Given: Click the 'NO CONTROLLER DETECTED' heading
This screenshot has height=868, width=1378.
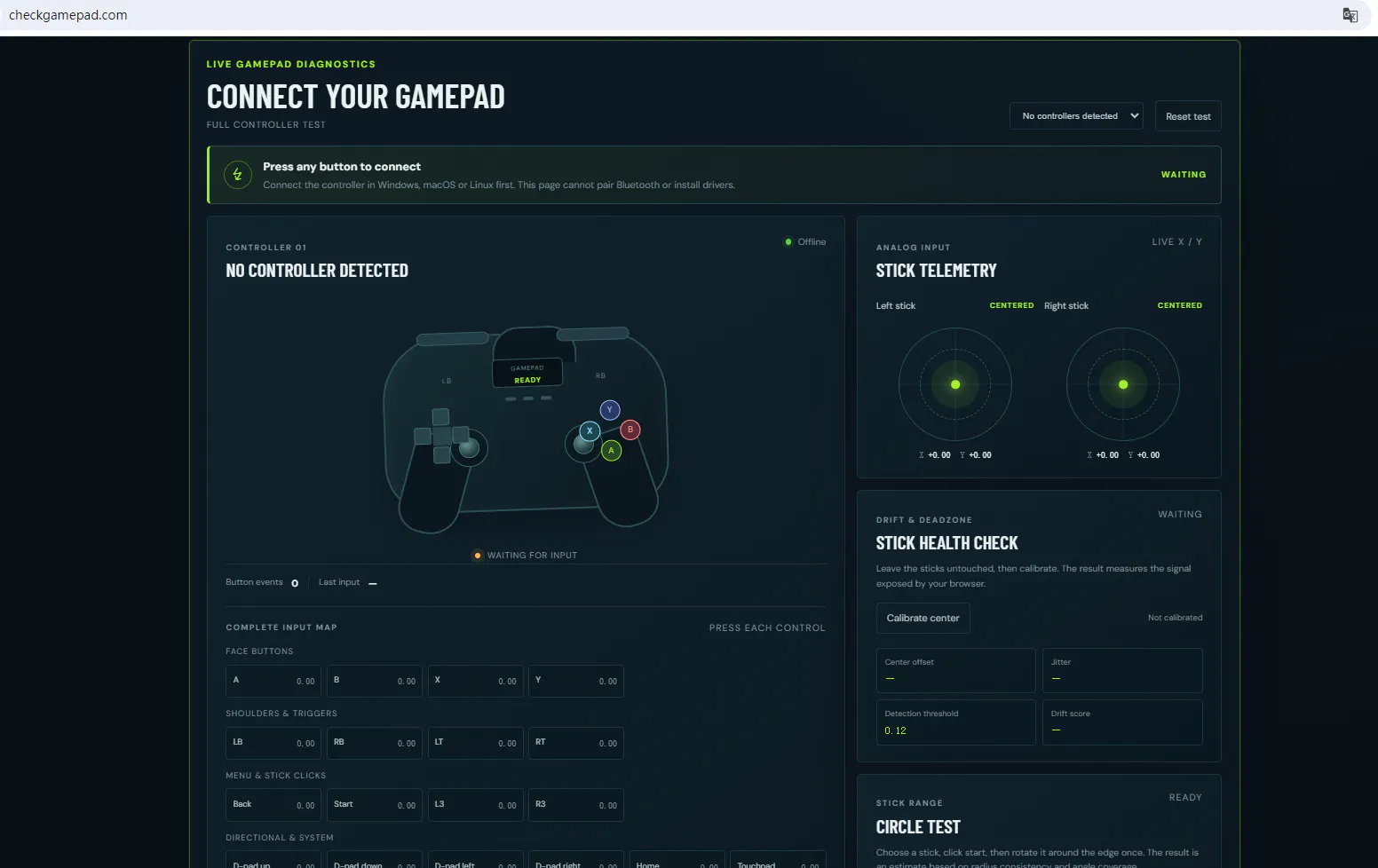Looking at the screenshot, I should (x=317, y=271).
